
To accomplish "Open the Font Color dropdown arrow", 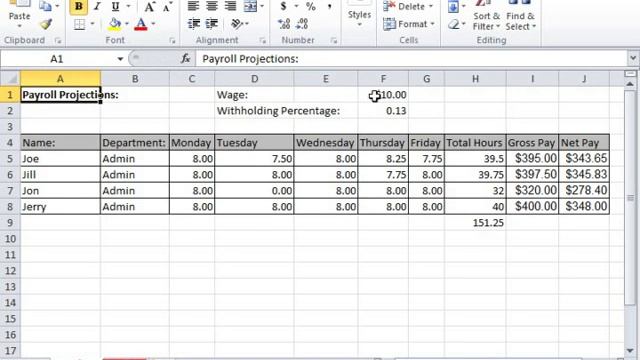I will coord(153,24).
